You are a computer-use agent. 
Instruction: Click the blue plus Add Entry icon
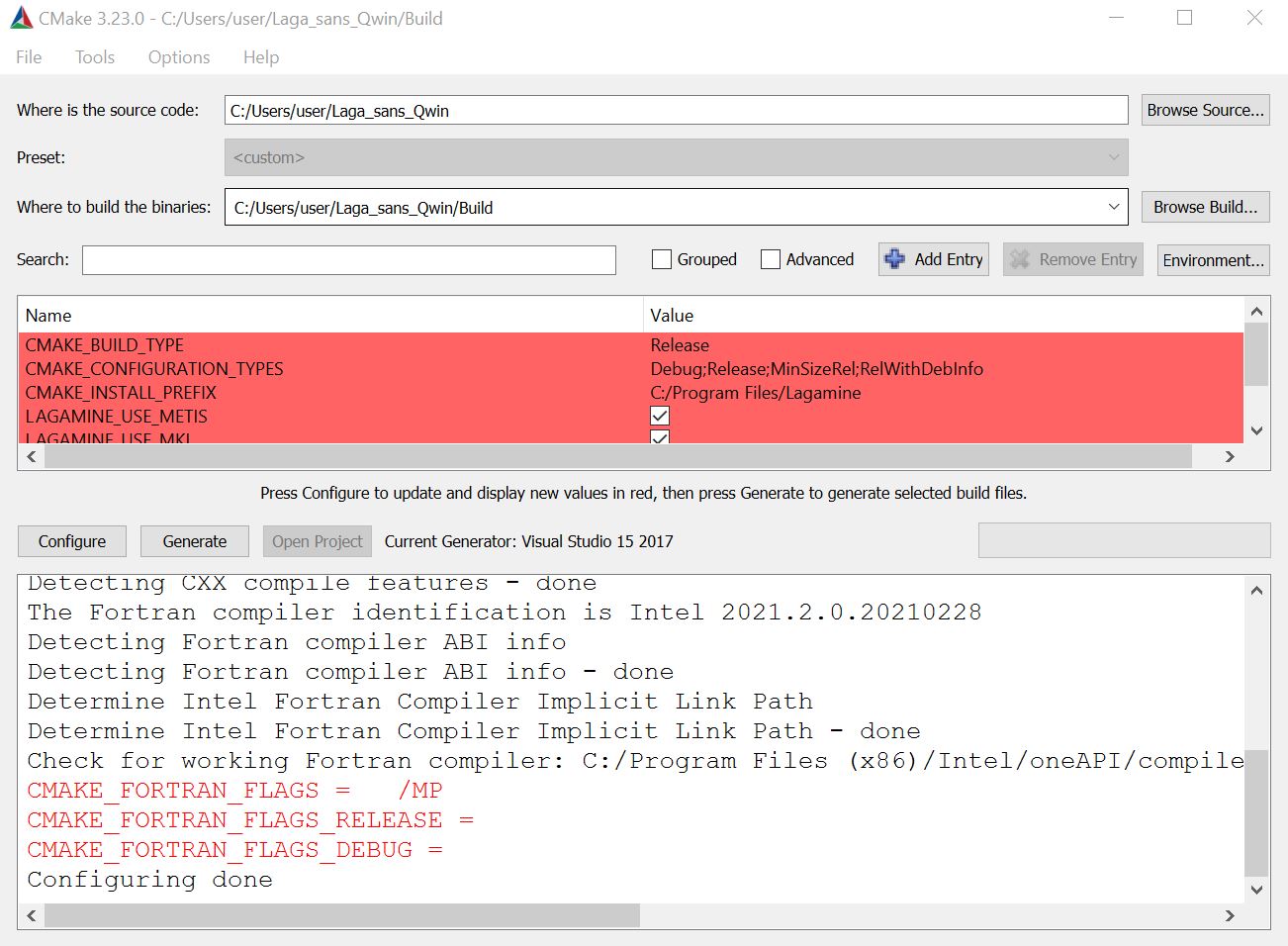tap(894, 258)
